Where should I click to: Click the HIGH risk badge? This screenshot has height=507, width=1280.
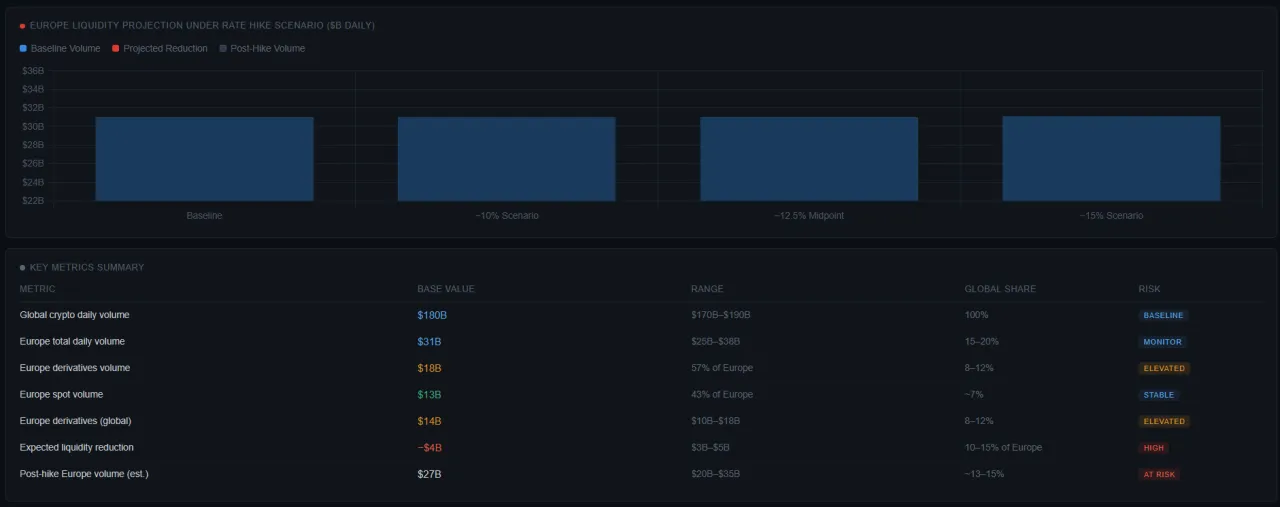(1154, 448)
